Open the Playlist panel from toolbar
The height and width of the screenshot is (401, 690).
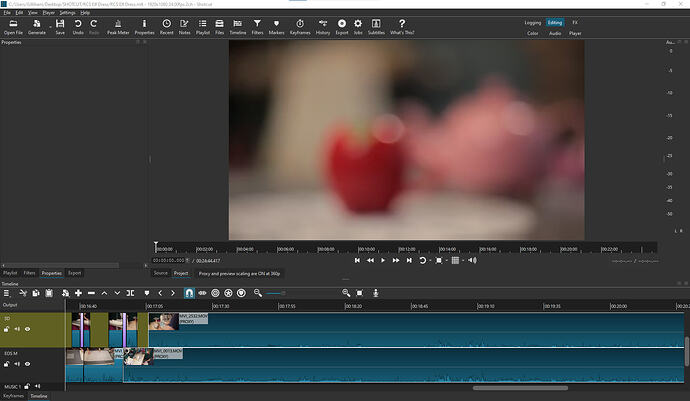202,27
